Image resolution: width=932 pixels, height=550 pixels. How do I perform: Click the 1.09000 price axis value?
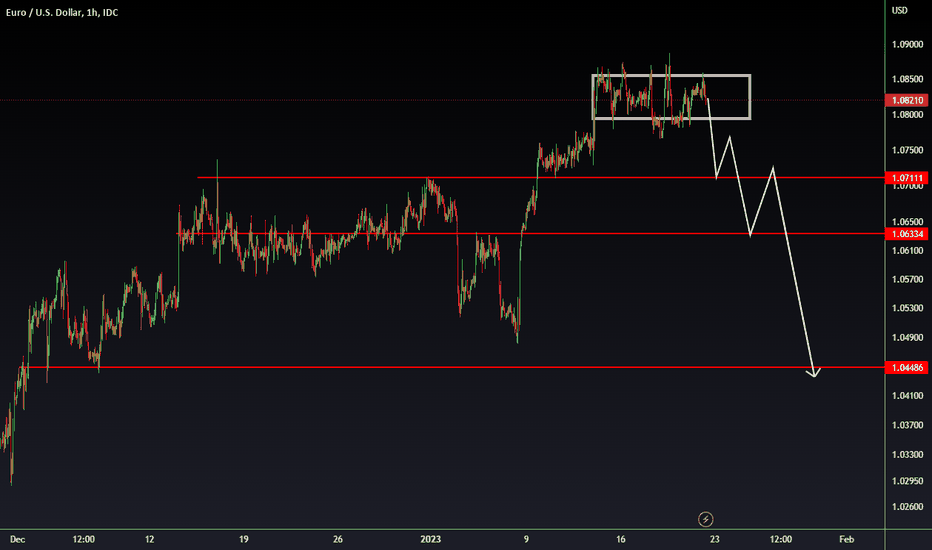[x=908, y=45]
